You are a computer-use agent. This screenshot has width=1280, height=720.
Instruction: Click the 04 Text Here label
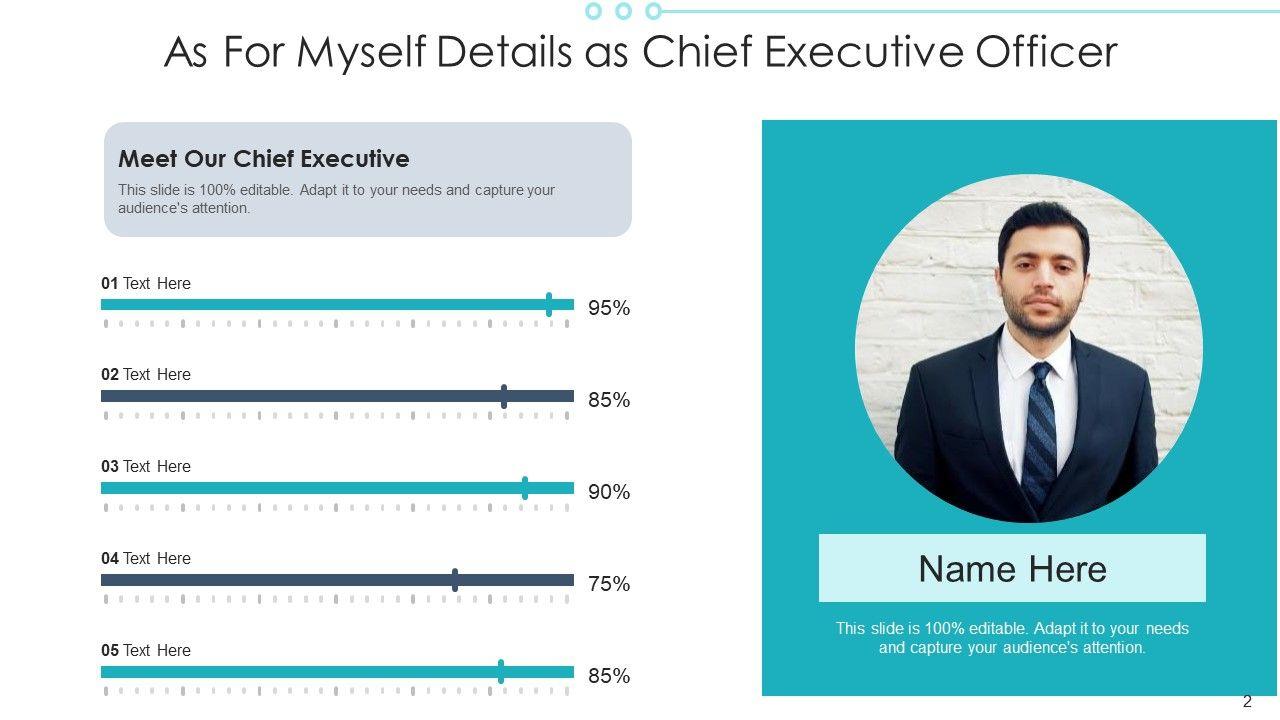146,559
